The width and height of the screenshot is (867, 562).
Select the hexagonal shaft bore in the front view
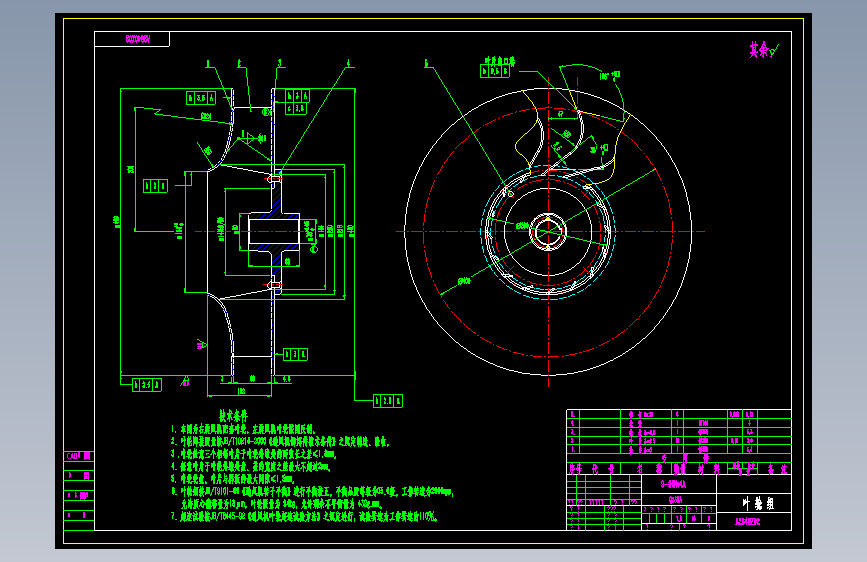(x=548, y=231)
